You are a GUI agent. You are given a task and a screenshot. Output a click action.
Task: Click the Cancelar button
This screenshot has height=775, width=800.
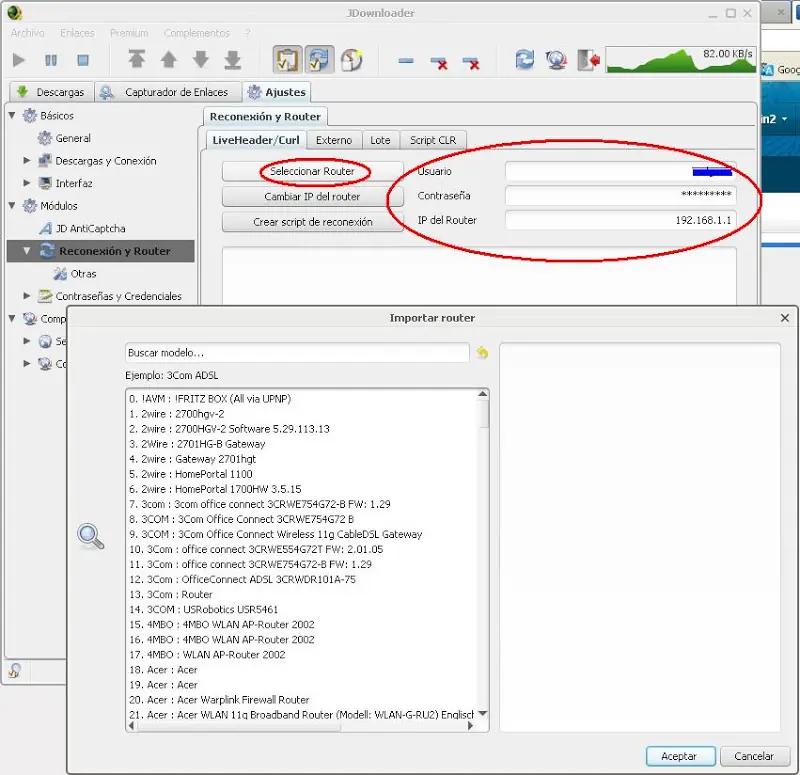(754, 756)
